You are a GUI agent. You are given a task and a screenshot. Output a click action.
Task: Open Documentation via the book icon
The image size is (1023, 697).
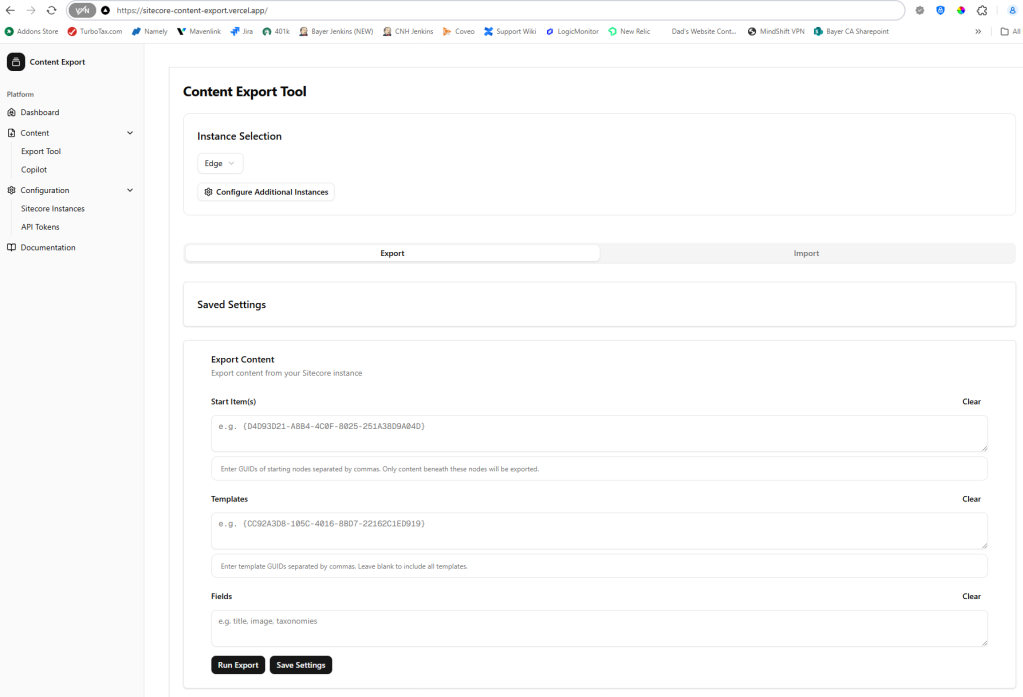[x=11, y=247]
